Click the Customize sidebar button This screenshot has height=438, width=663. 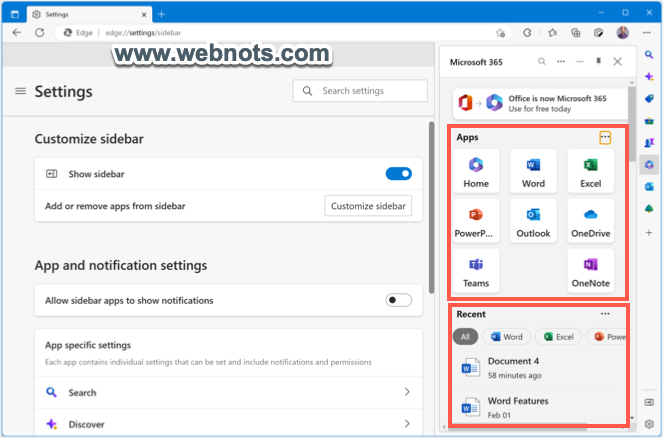click(x=369, y=206)
